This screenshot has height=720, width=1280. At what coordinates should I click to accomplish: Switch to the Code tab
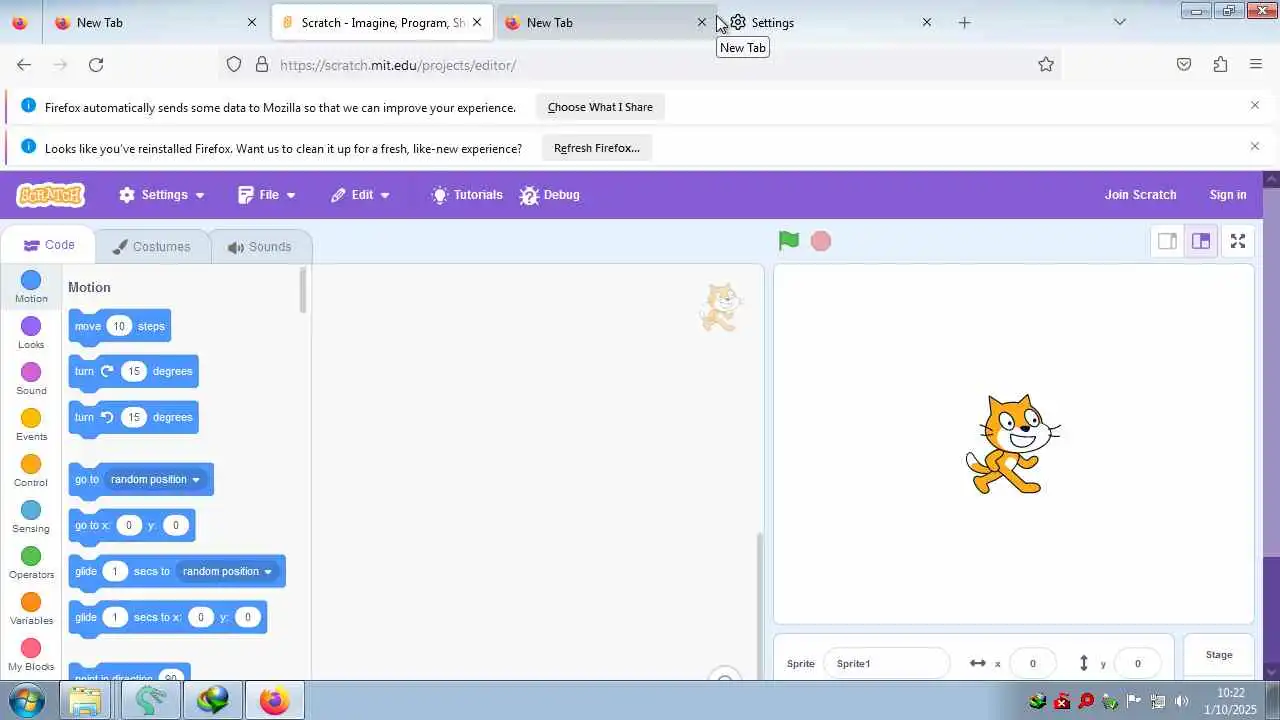[x=49, y=245]
